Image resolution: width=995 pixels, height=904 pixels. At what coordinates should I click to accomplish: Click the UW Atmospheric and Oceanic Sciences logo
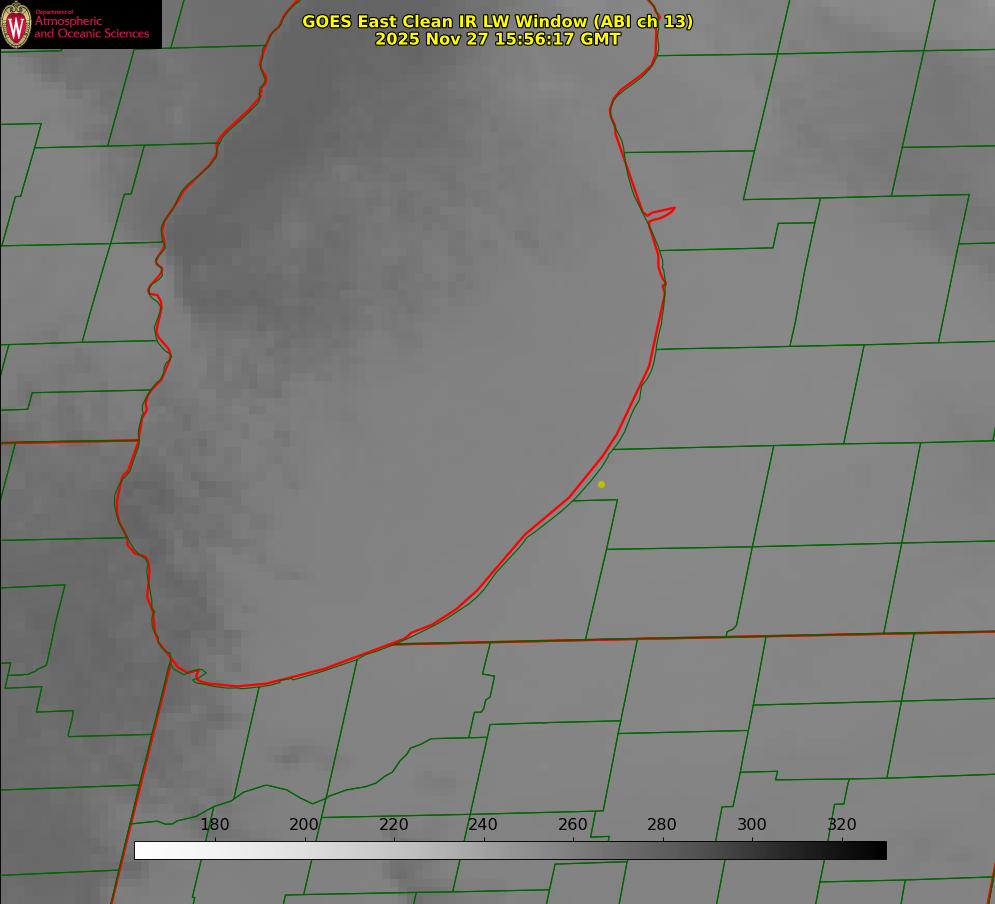(81, 24)
